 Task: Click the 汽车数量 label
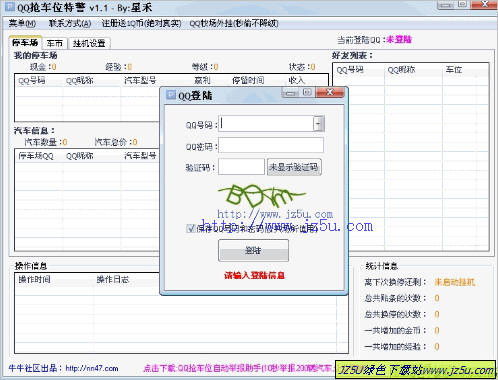[43, 142]
